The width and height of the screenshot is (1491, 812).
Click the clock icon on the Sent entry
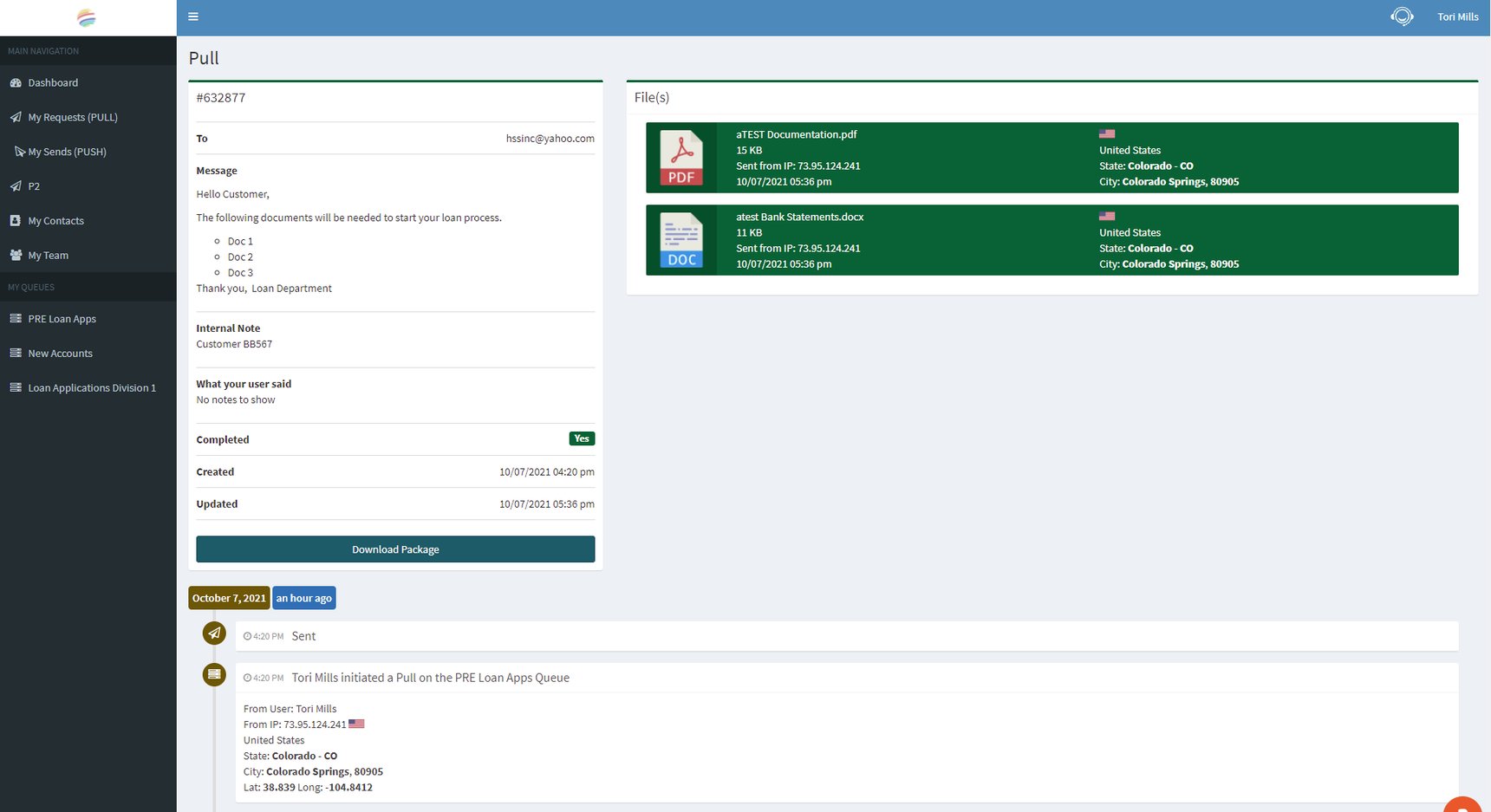tap(247, 636)
